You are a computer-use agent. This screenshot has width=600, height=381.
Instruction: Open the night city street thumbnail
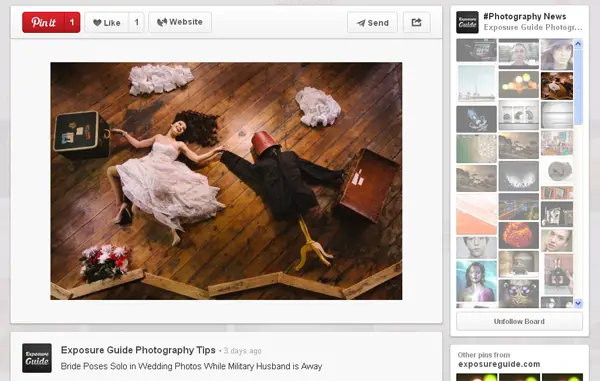518,207
